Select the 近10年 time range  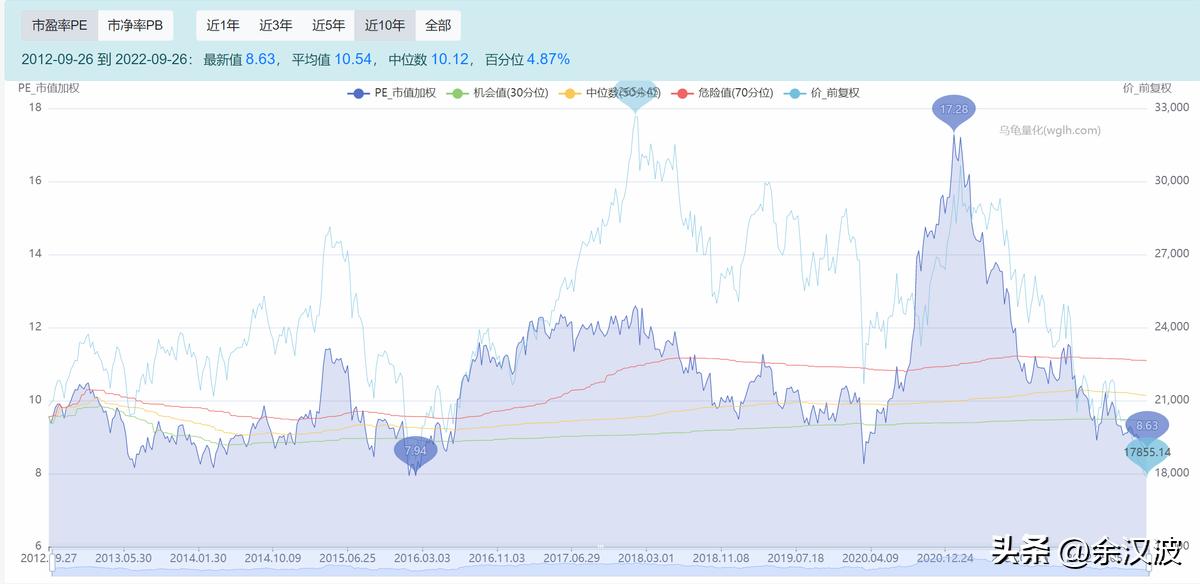[385, 26]
